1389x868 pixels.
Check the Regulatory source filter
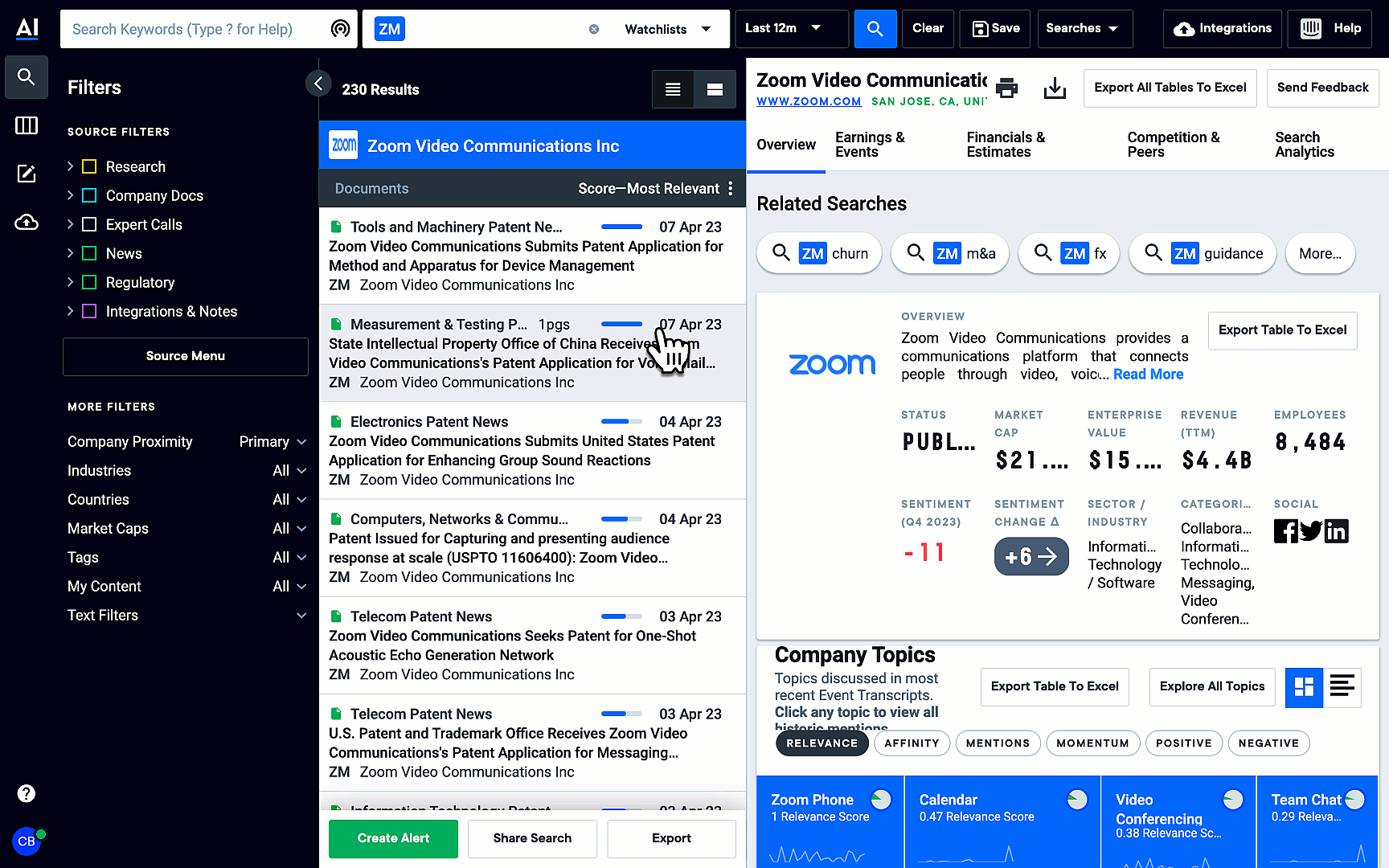point(89,282)
